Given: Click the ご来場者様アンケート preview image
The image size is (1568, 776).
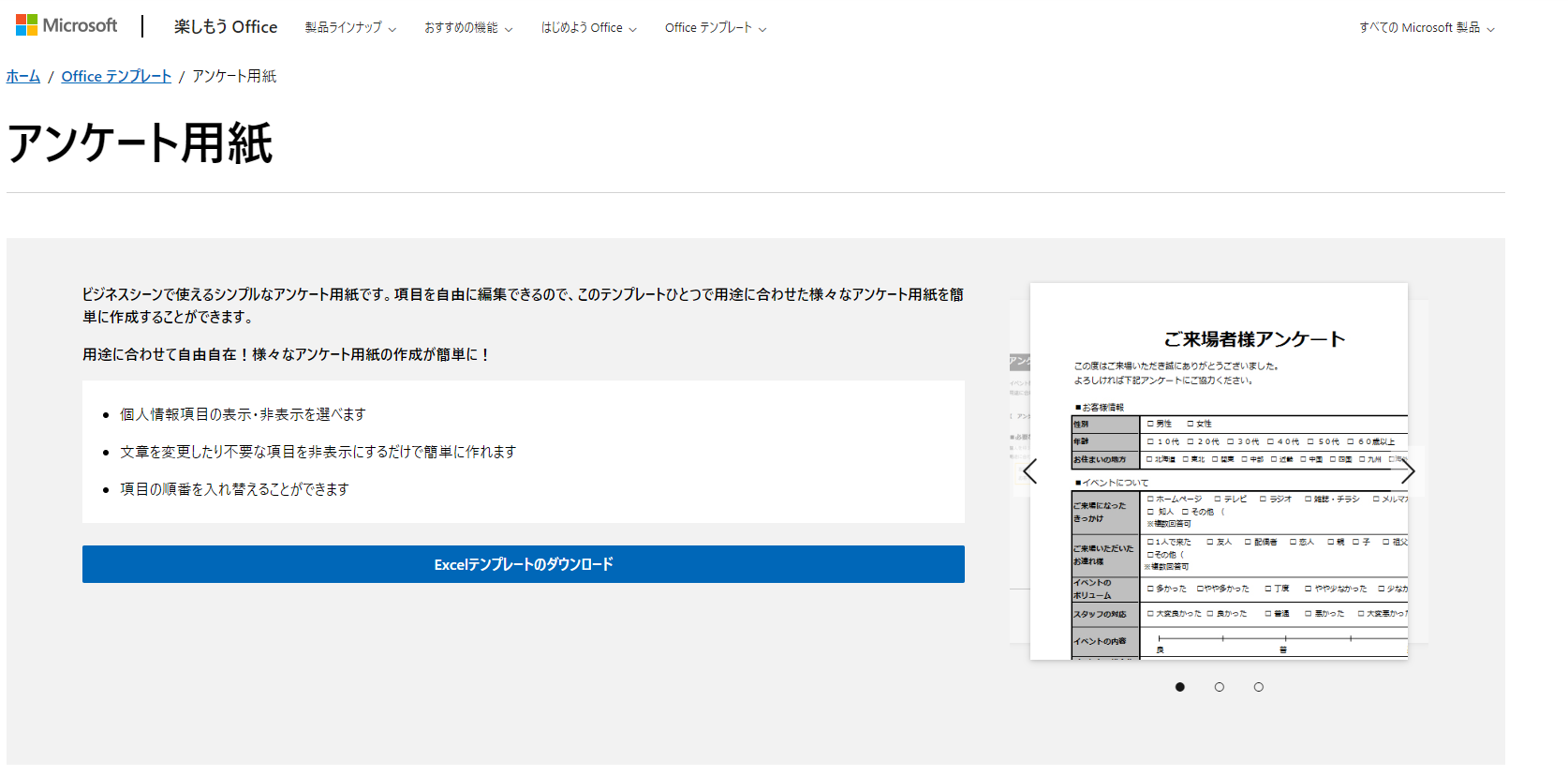Looking at the screenshot, I should [x=1219, y=471].
